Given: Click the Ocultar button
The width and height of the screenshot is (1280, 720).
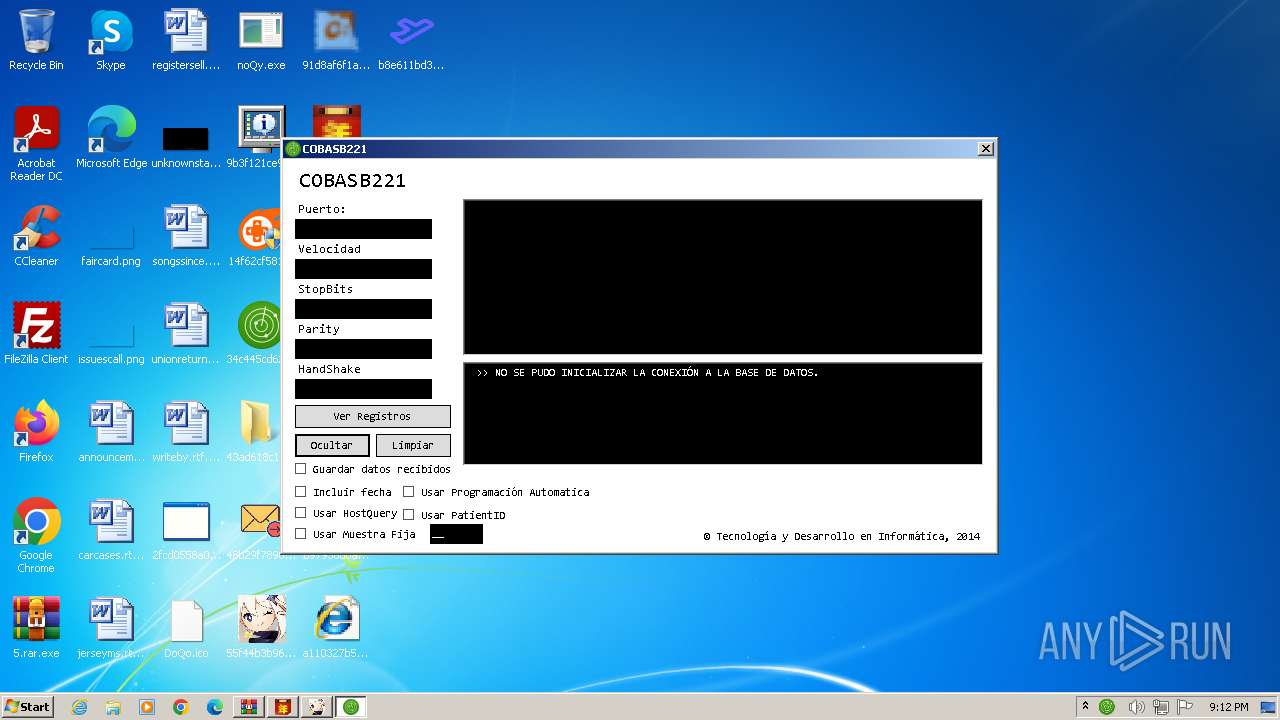Looking at the screenshot, I should (x=332, y=445).
